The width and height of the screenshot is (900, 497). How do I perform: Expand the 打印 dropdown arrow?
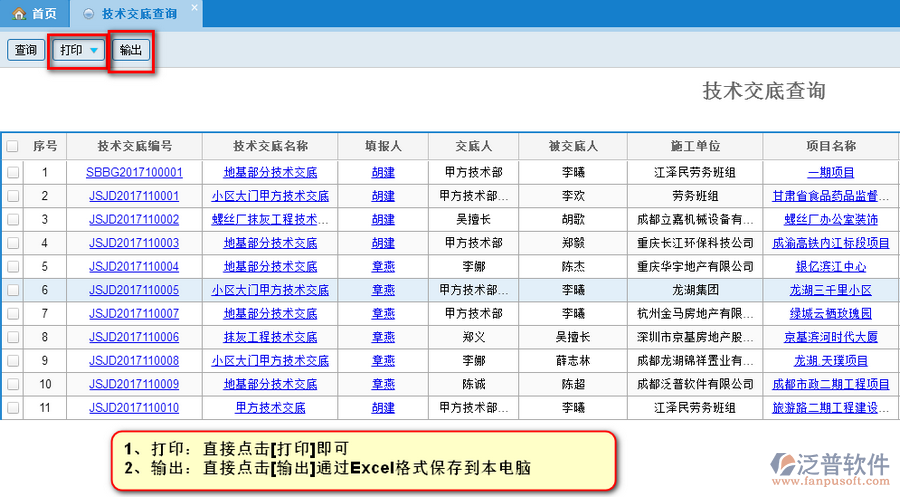click(93, 50)
